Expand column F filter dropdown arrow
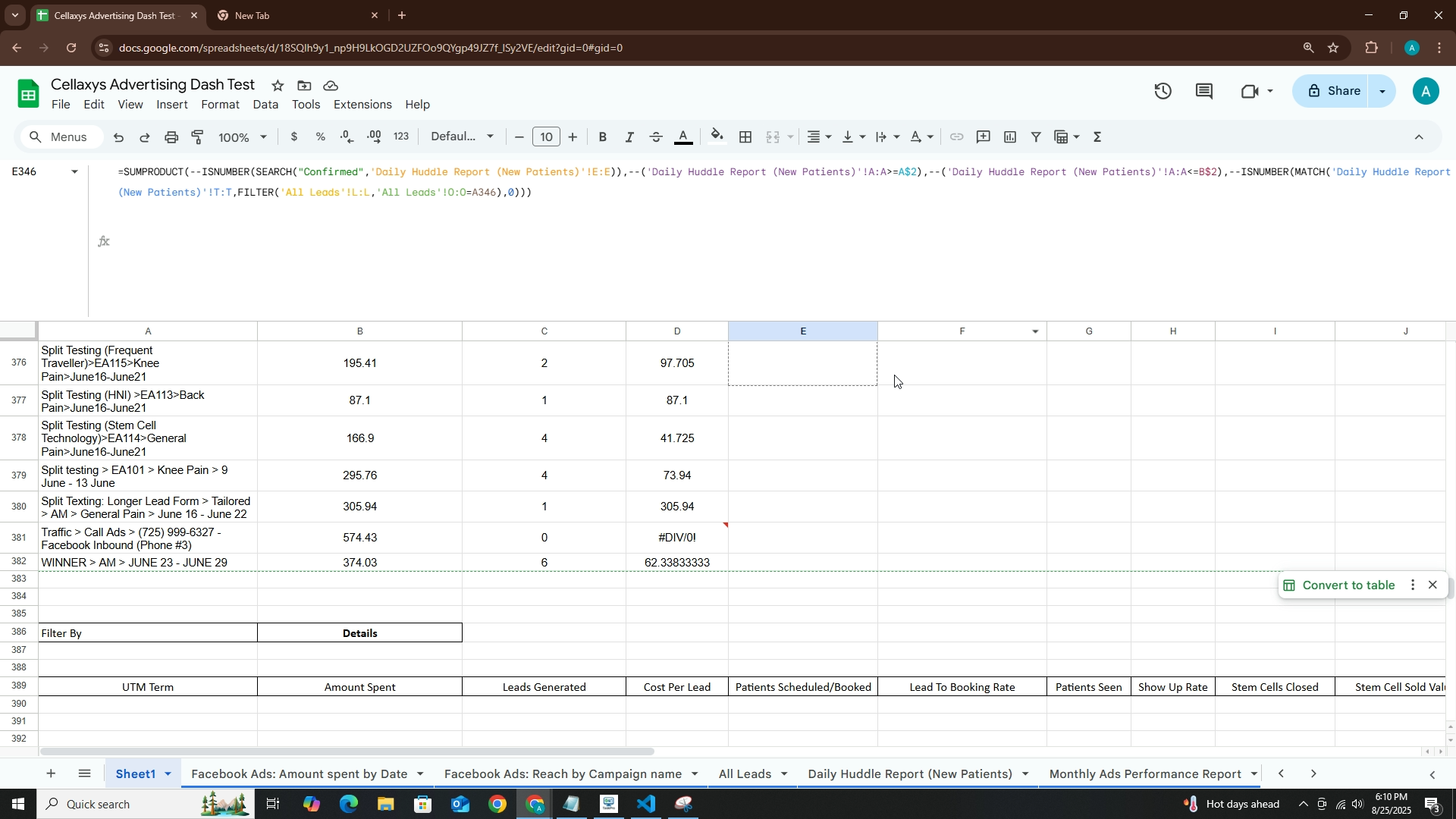 pyautogui.click(x=1035, y=331)
